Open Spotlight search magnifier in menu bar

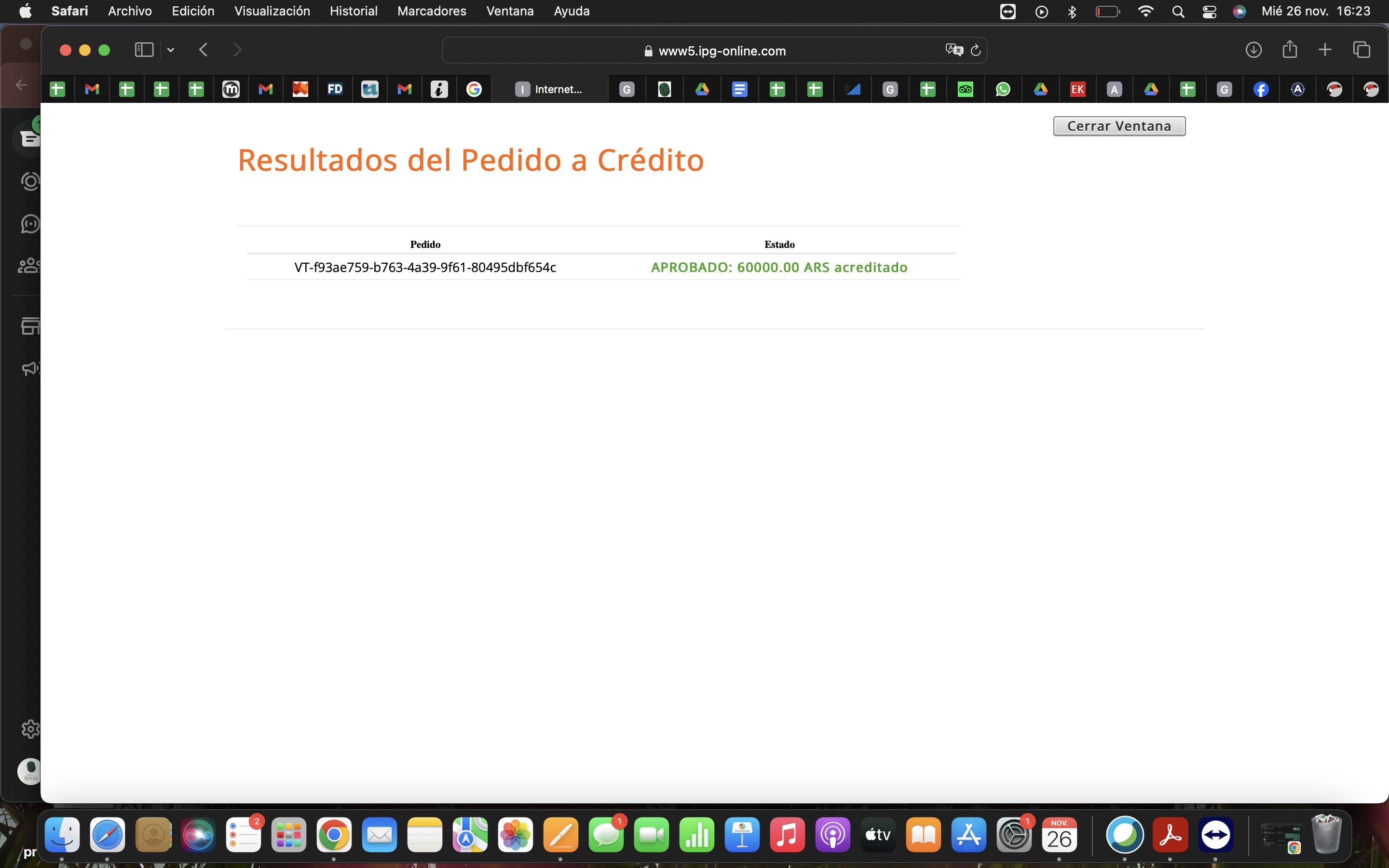click(1178, 12)
